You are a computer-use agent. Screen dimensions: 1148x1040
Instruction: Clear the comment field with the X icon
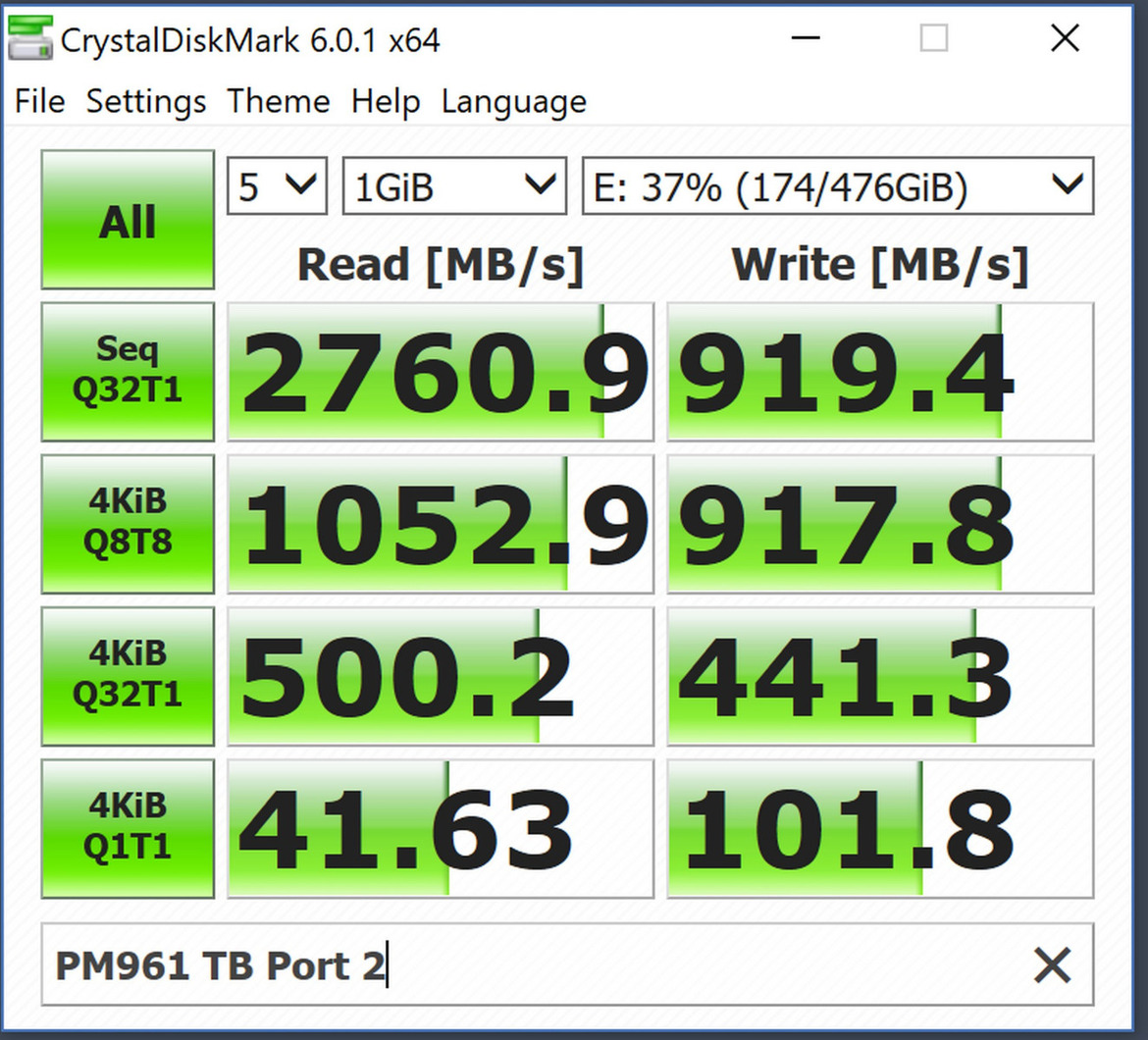(x=1052, y=965)
